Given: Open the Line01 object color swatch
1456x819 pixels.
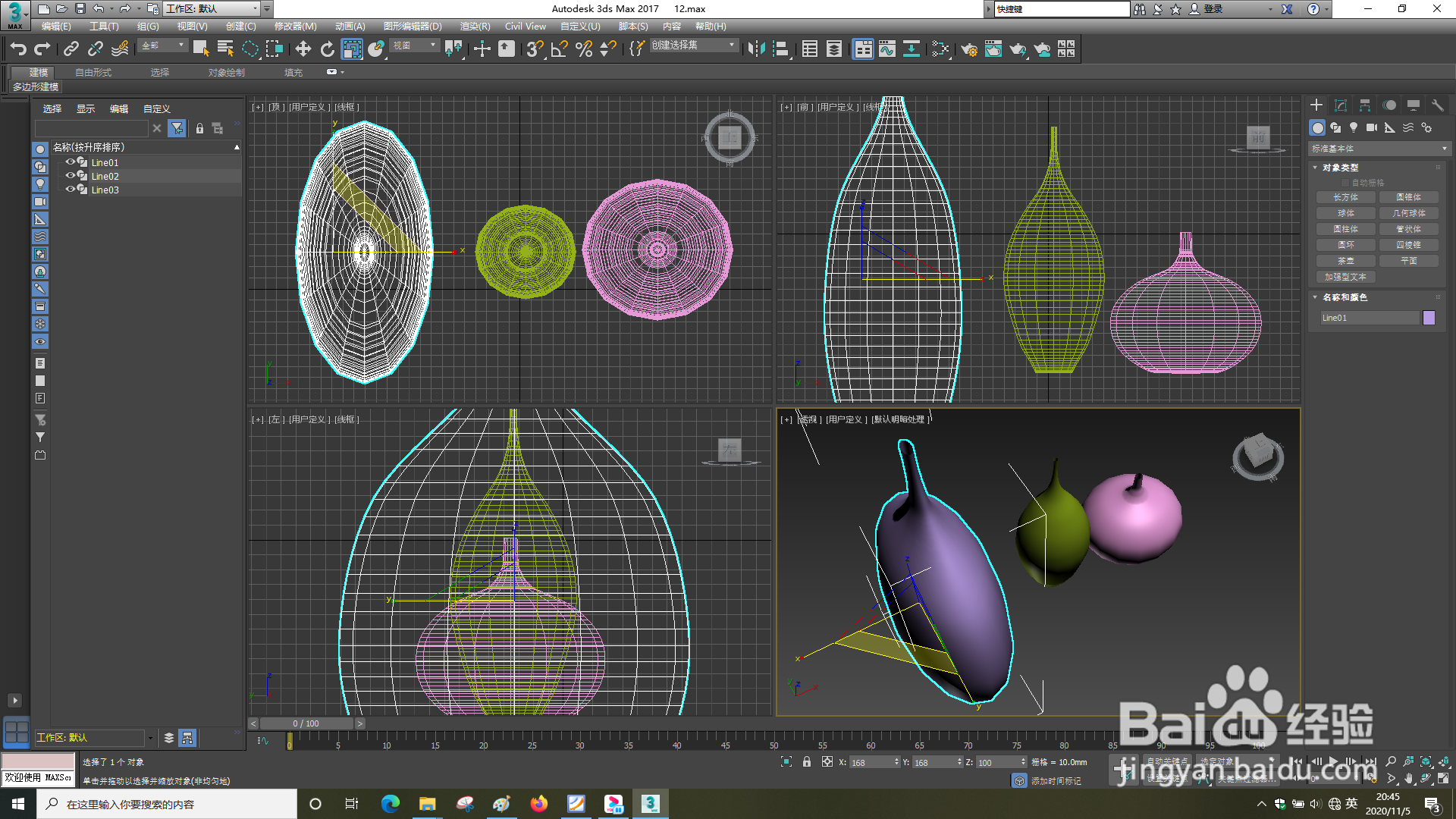Looking at the screenshot, I should [1429, 318].
